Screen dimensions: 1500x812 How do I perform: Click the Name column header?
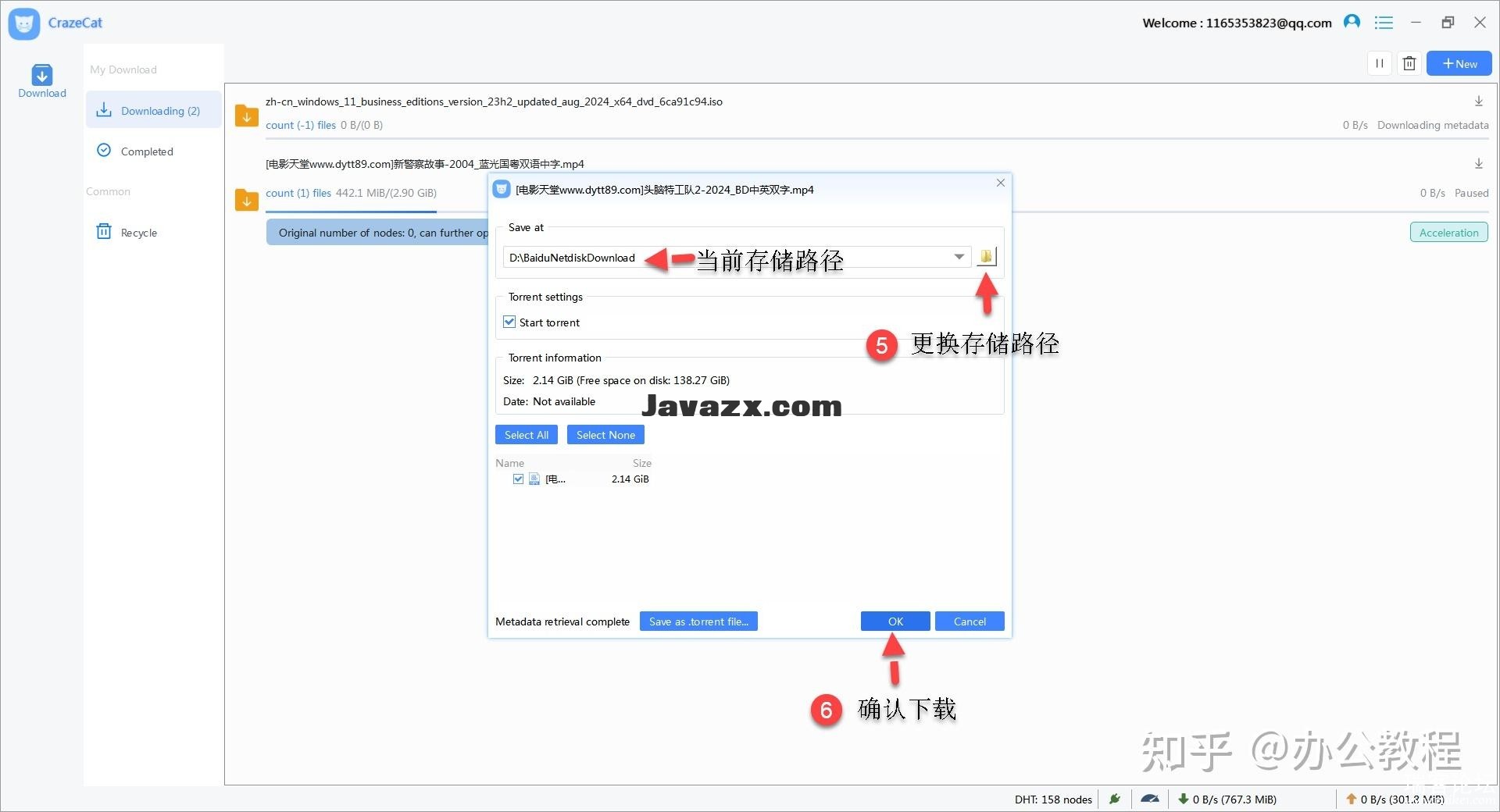point(509,463)
